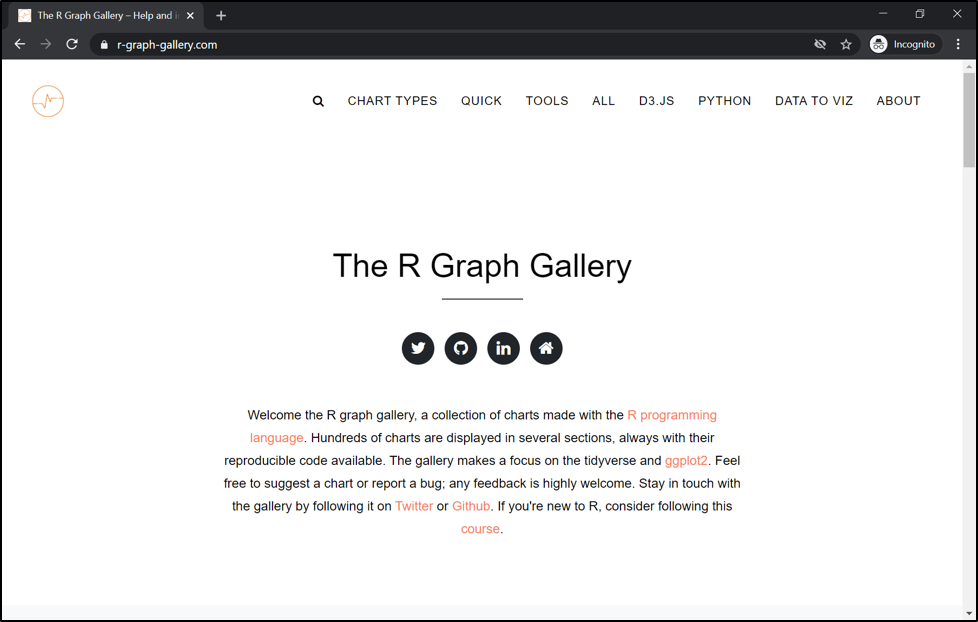
Task: Open the TOOLS menu item
Action: point(547,101)
